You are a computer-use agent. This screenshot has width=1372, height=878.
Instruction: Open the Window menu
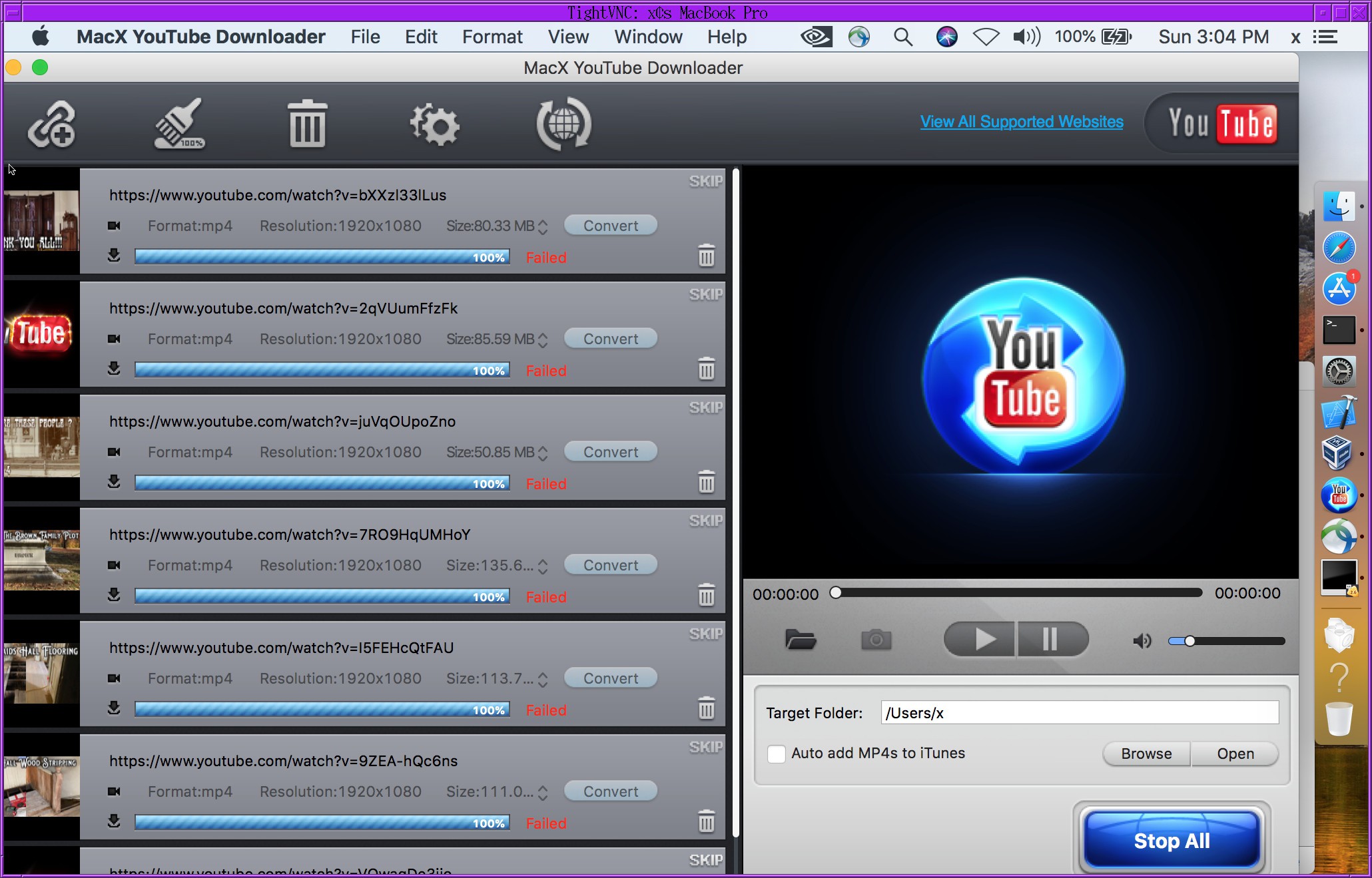tap(648, 37)
